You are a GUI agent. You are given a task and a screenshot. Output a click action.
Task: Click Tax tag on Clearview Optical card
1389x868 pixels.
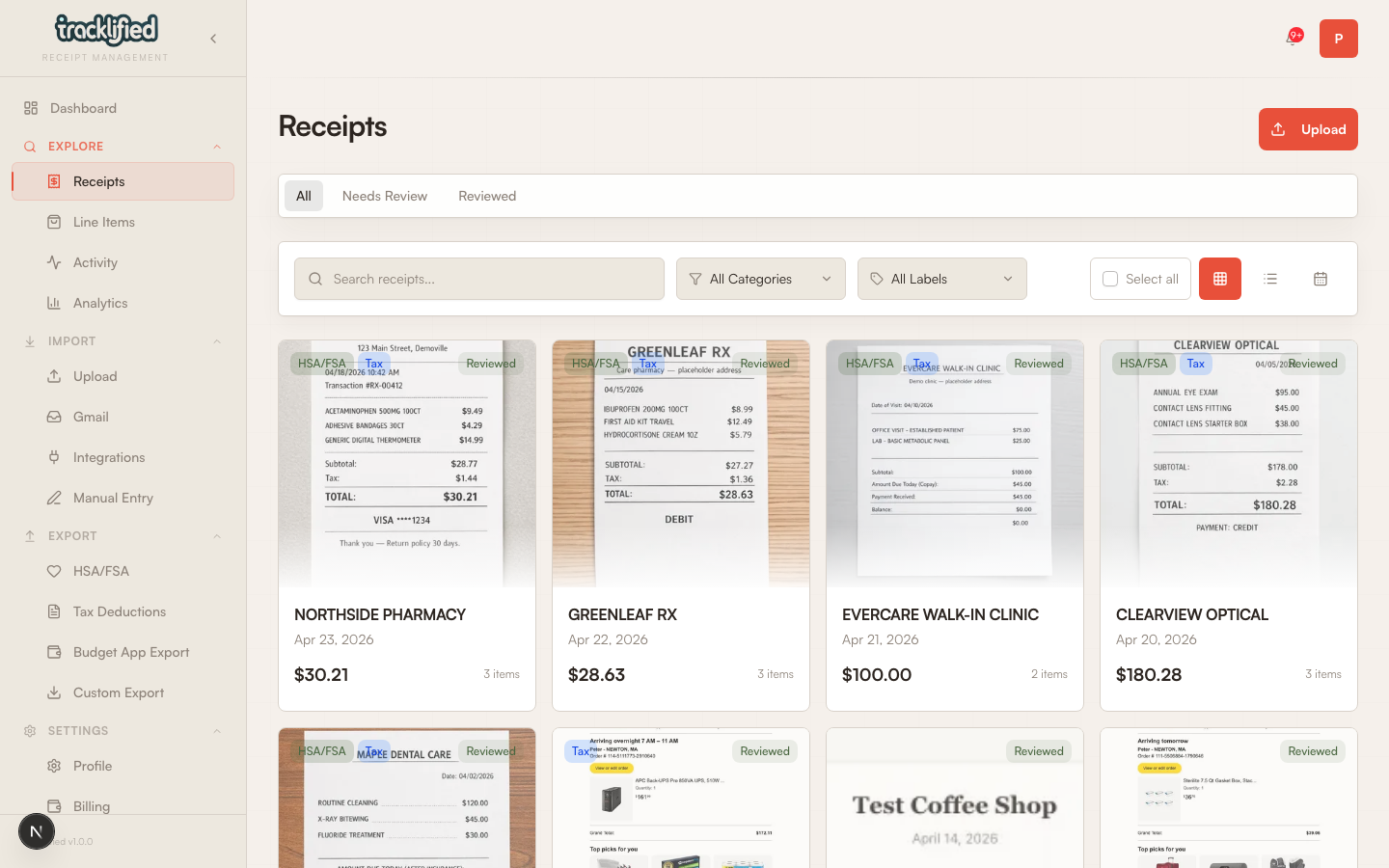[x=1196, y=364]
